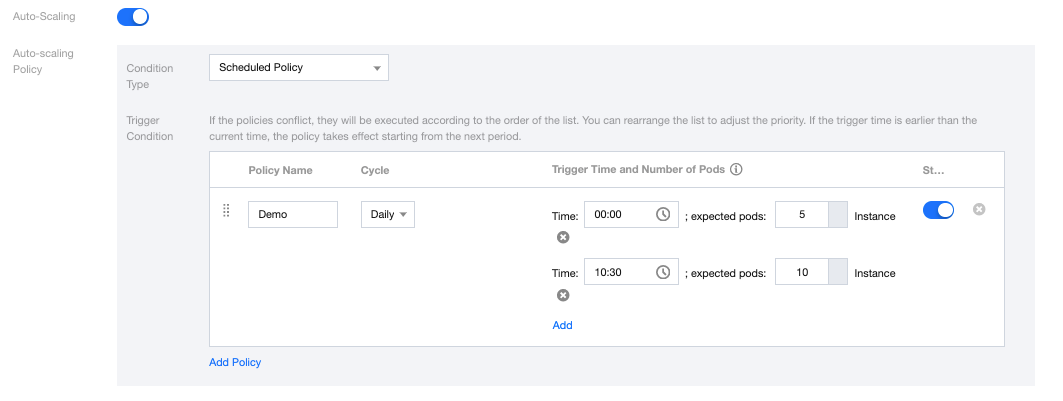
Task: Click the drag handle for Demo policy
Action: [226, 211]
